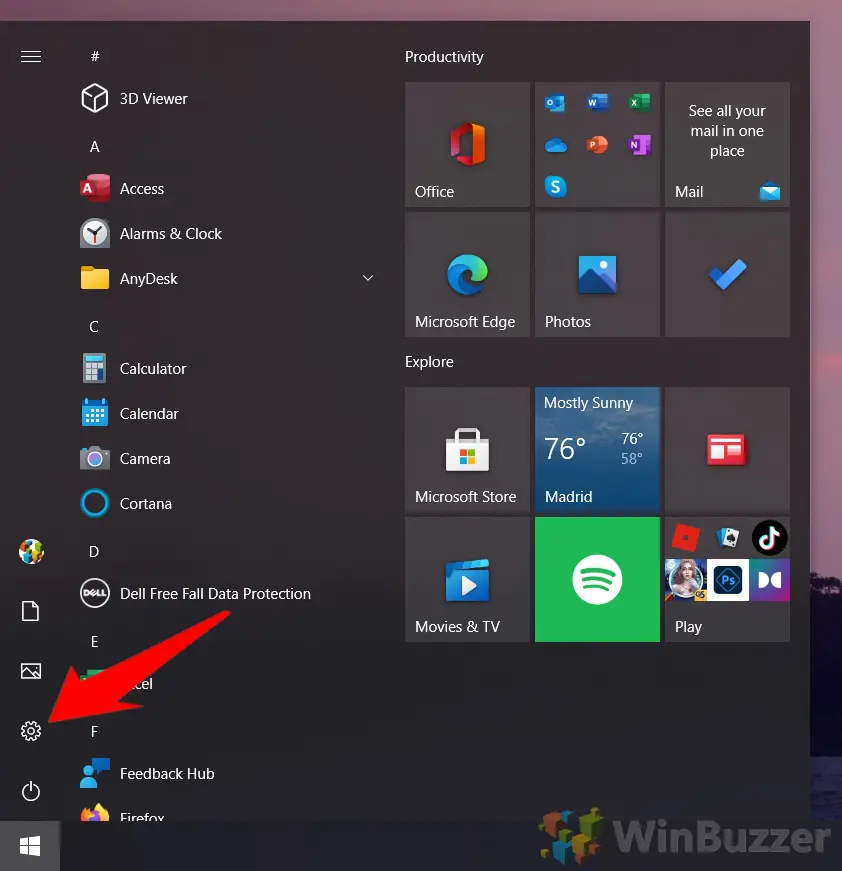The image size is (842, 871).
Task: Open the Office tile
Action: pyautogui.click(x=467, y=144)
